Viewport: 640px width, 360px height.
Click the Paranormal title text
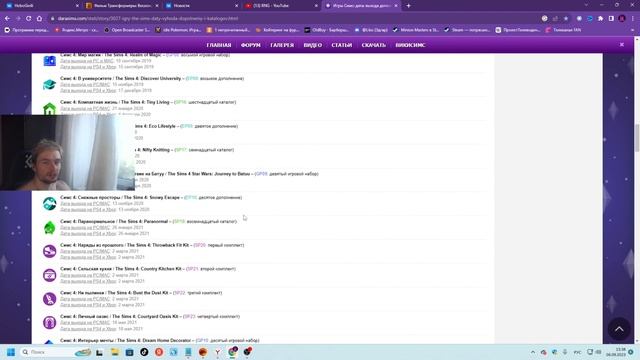114,221
